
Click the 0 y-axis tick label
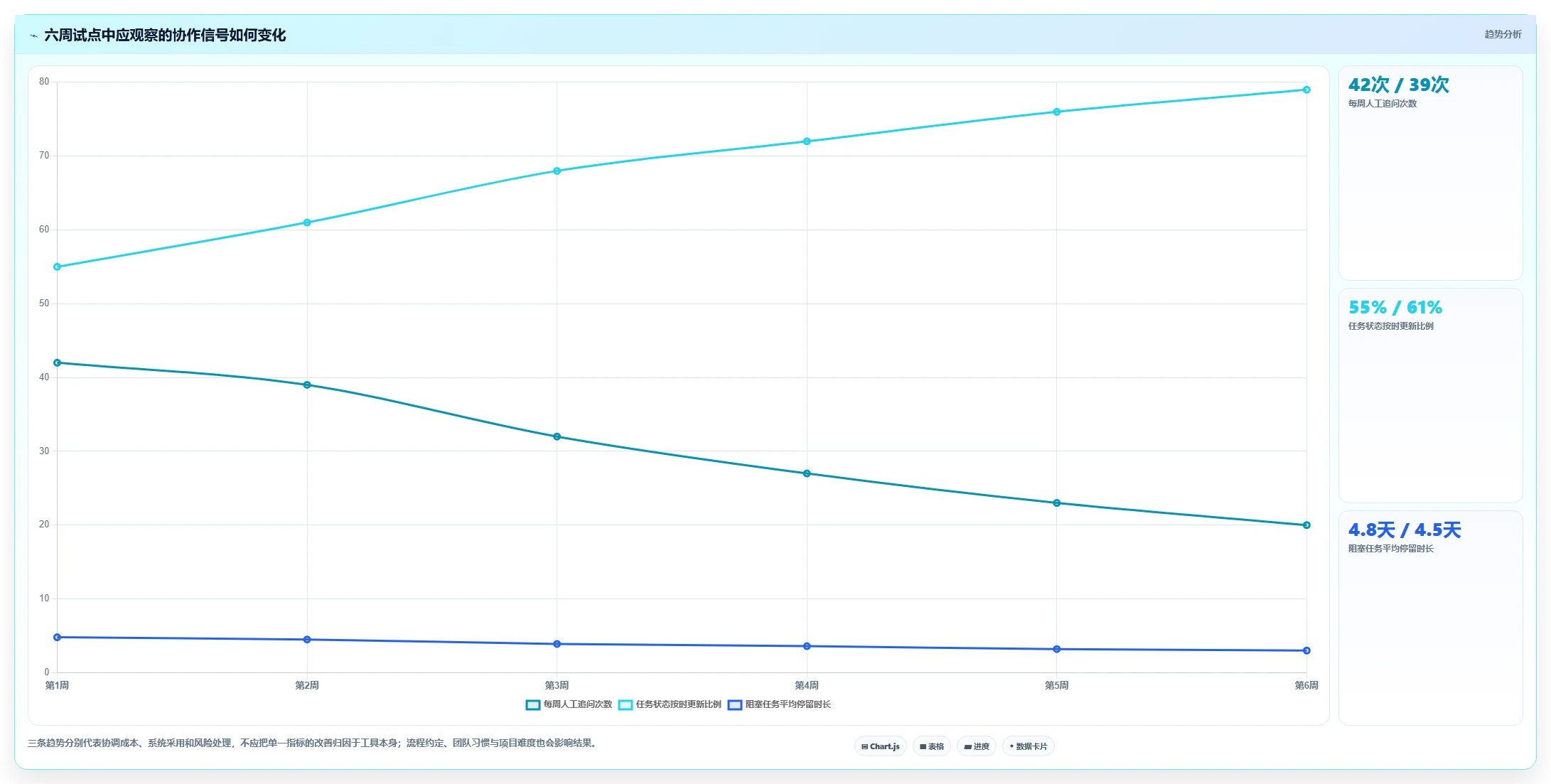point(47,672)
